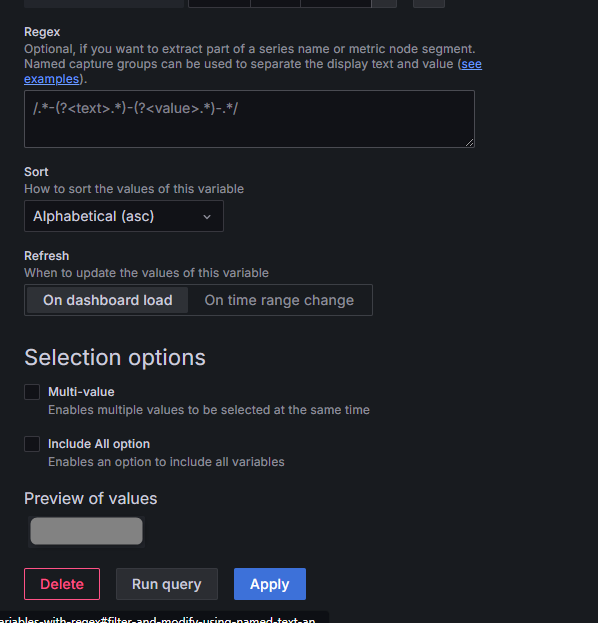Click the 'Preview of values' heading
This screenshot has width=598, height=623.
click(x=91, y=498)
